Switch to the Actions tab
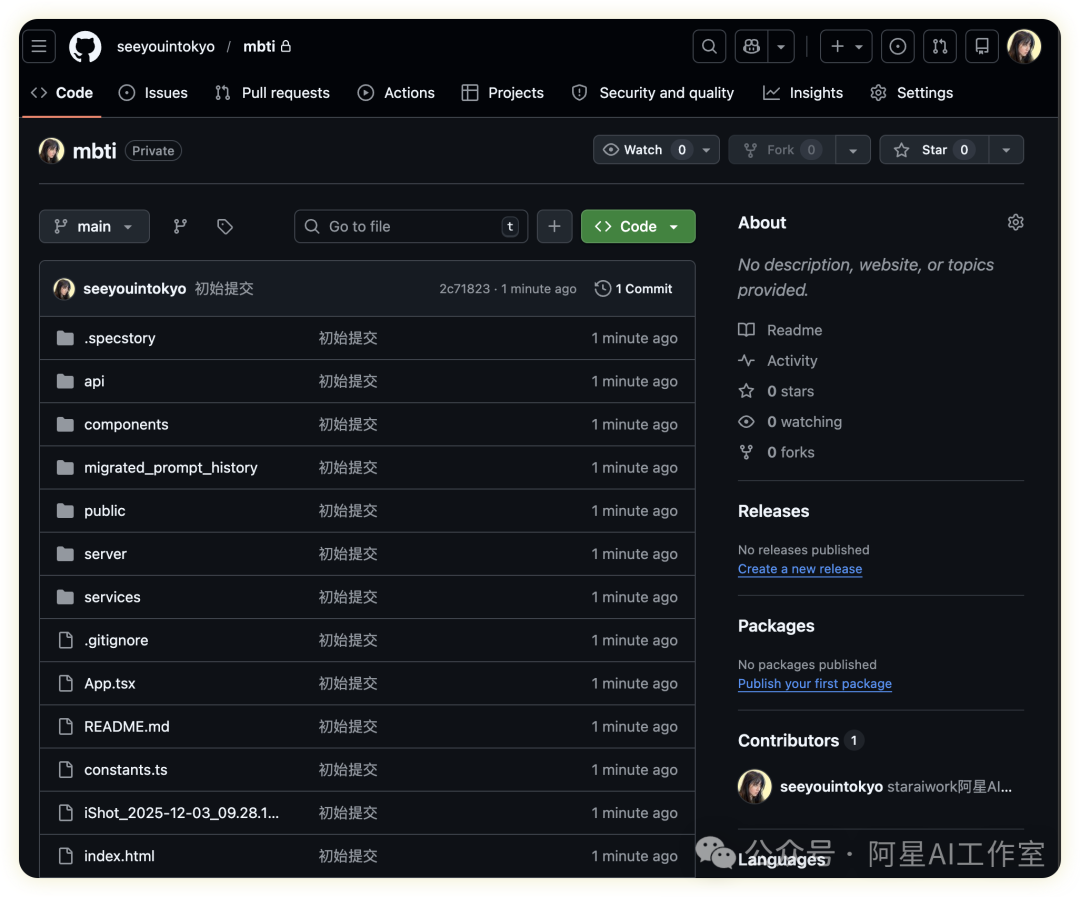 [x=396, y=93]
